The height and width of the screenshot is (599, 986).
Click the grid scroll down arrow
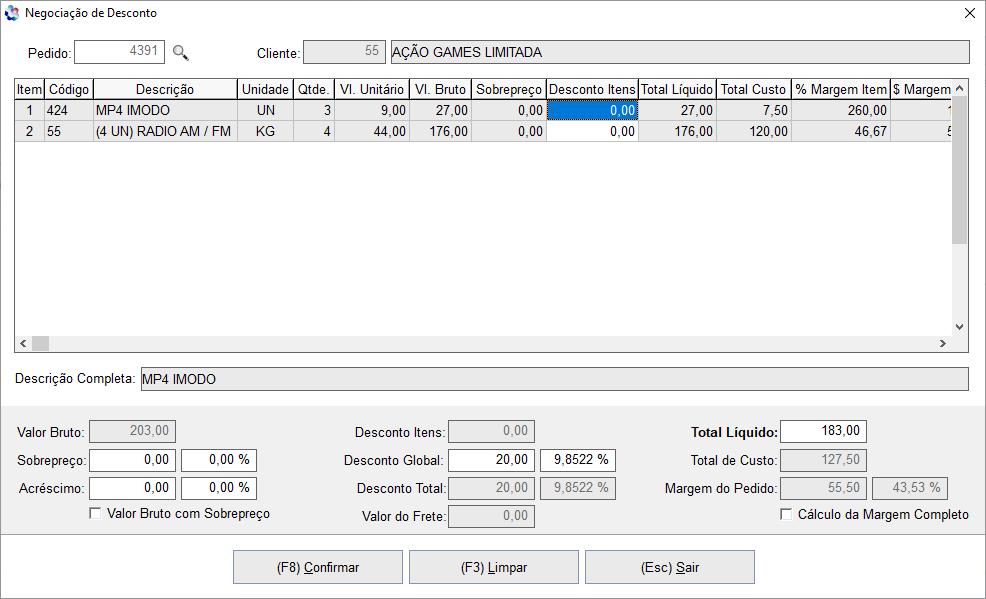[959, 326]
